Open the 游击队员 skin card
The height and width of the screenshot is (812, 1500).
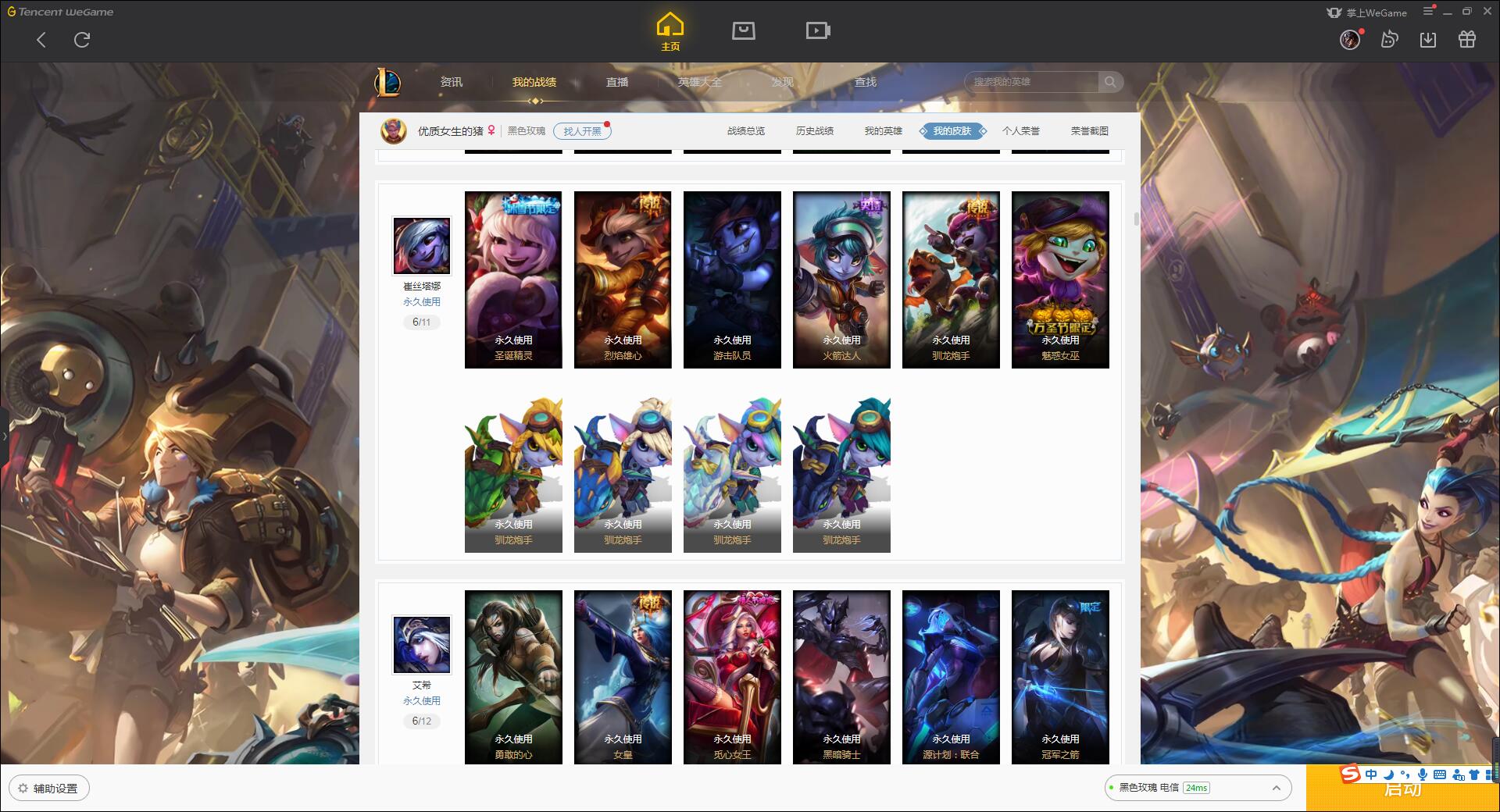coord(732,280)
